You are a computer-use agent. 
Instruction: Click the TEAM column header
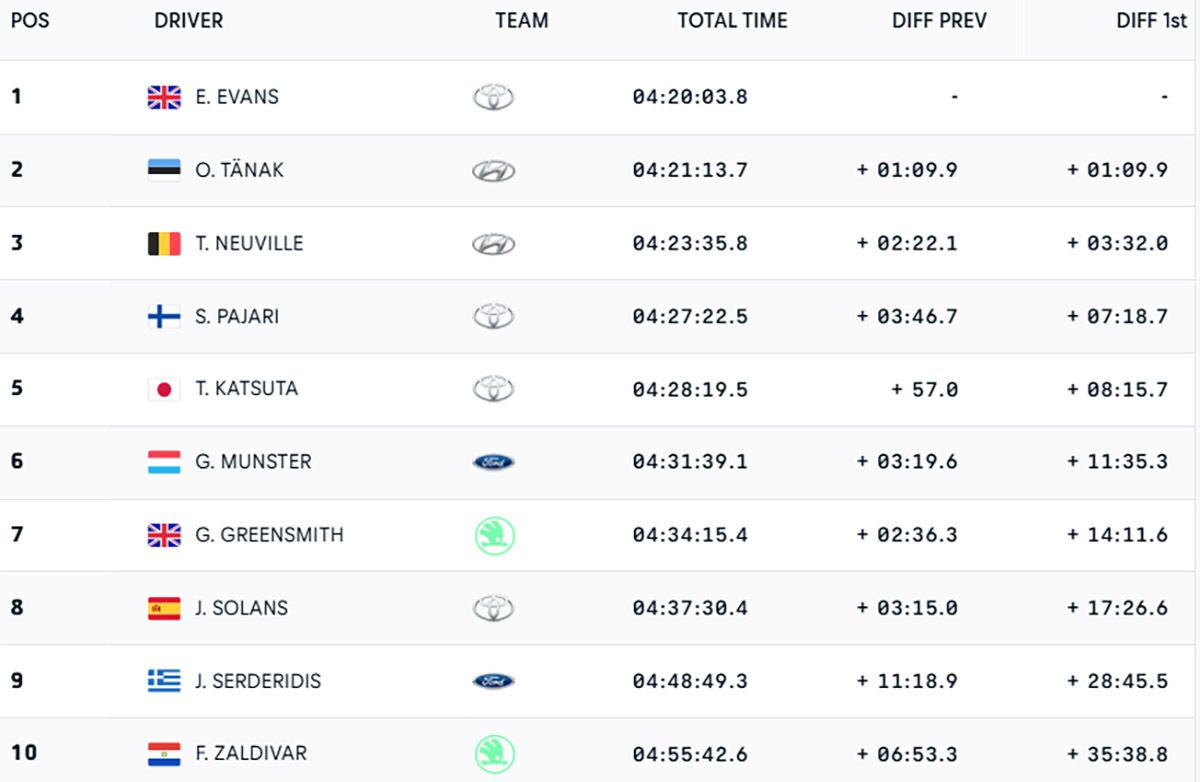coord(521,21)
